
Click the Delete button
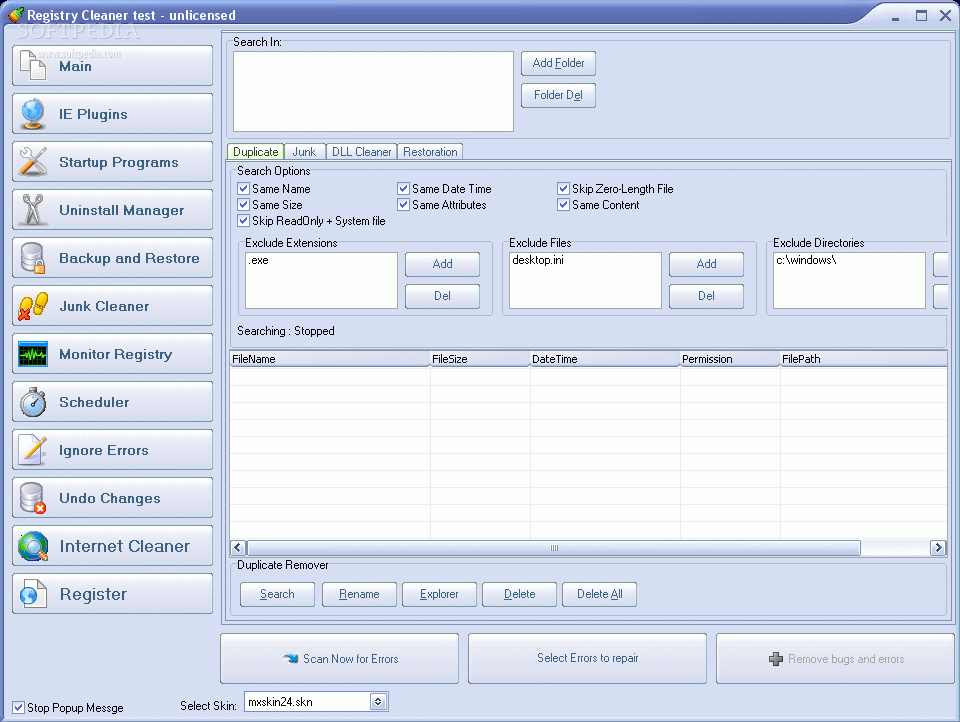520,594
